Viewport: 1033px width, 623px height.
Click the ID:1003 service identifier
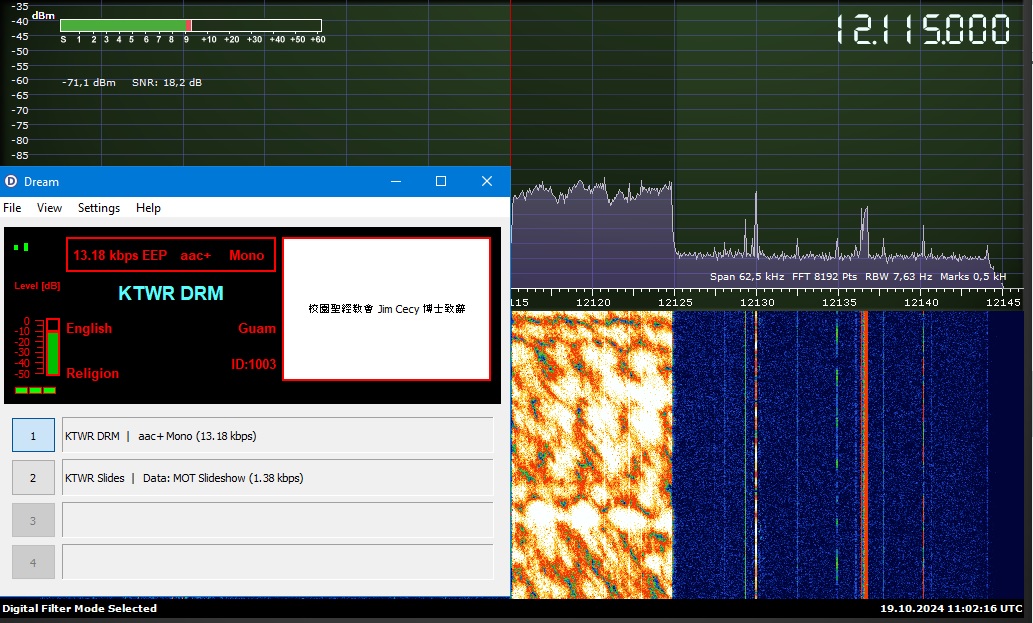point(253,364)
